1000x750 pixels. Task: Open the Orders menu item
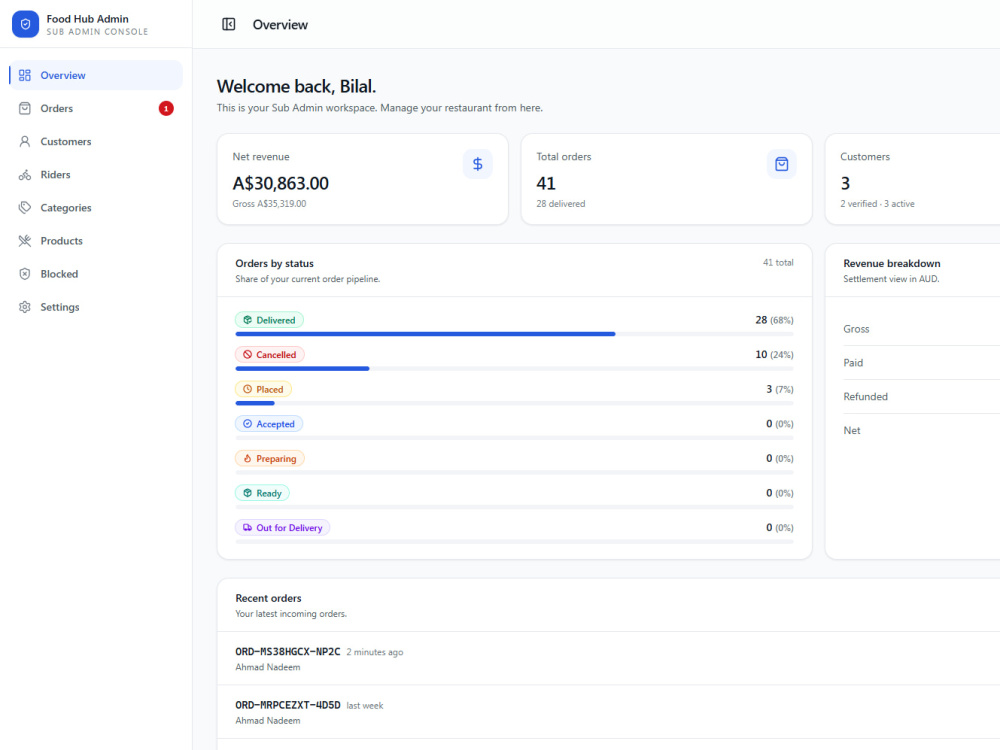tap(96, 108)
